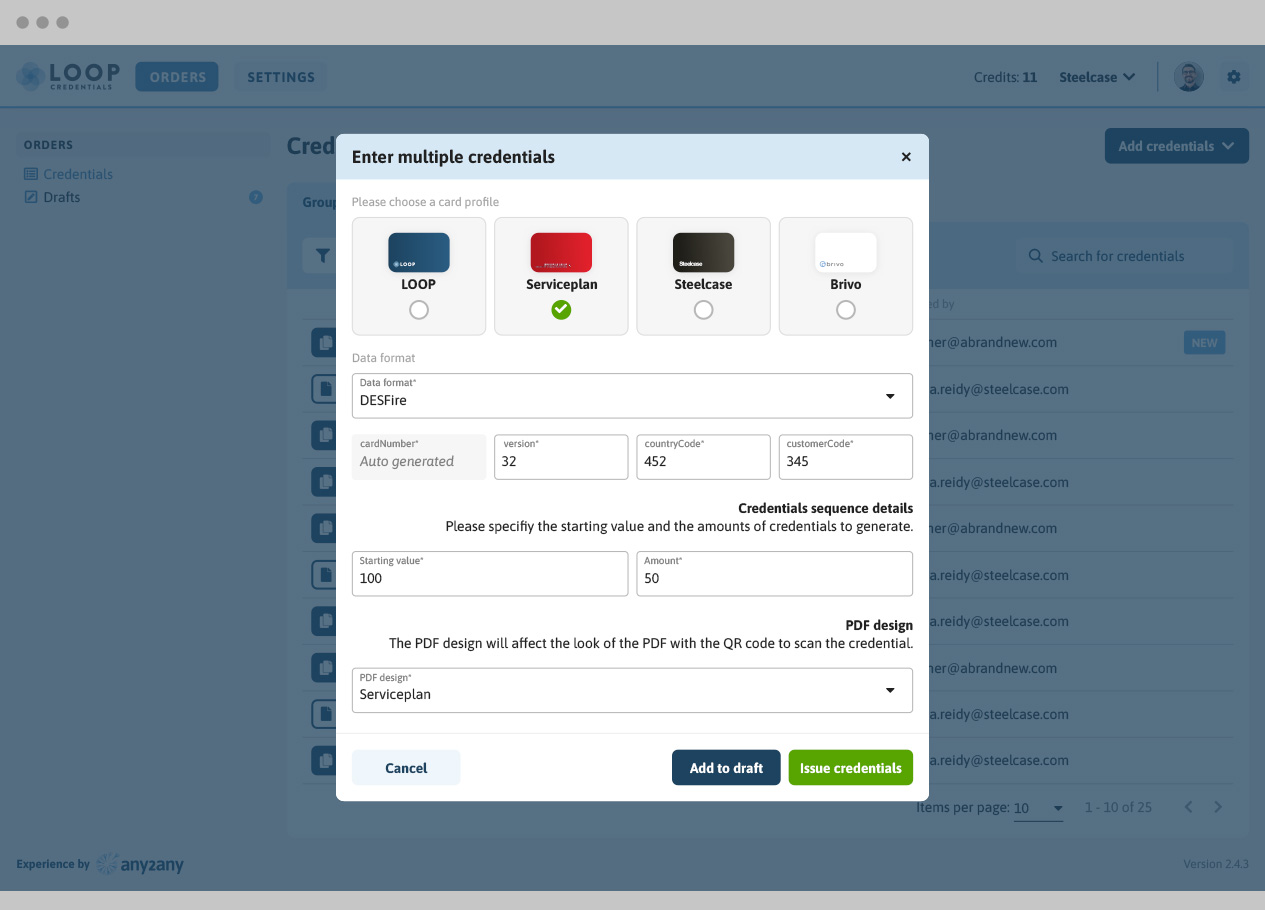Click the Starting value input field
Screen dimensions: 1265x910
point(489,574)
